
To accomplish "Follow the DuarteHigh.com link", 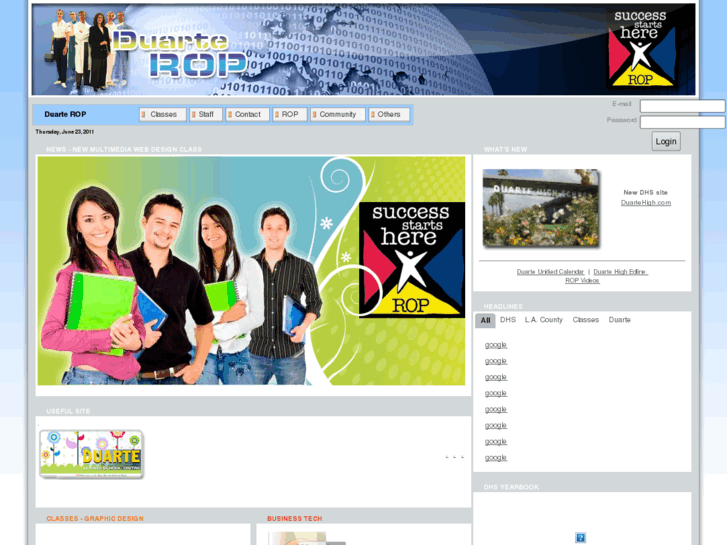I will [646, 203].
